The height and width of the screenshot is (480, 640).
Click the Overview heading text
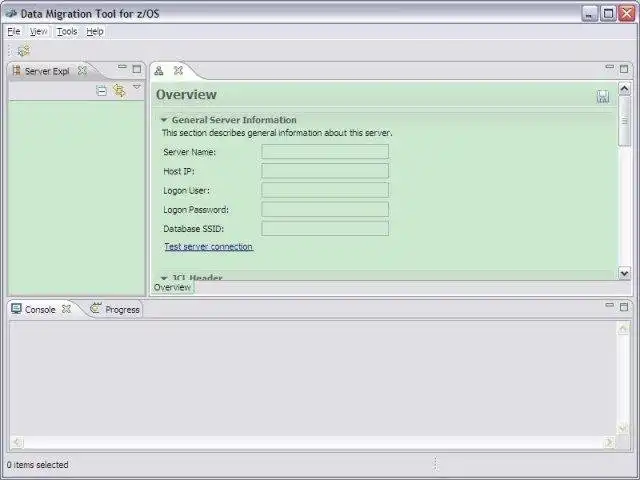187,94
